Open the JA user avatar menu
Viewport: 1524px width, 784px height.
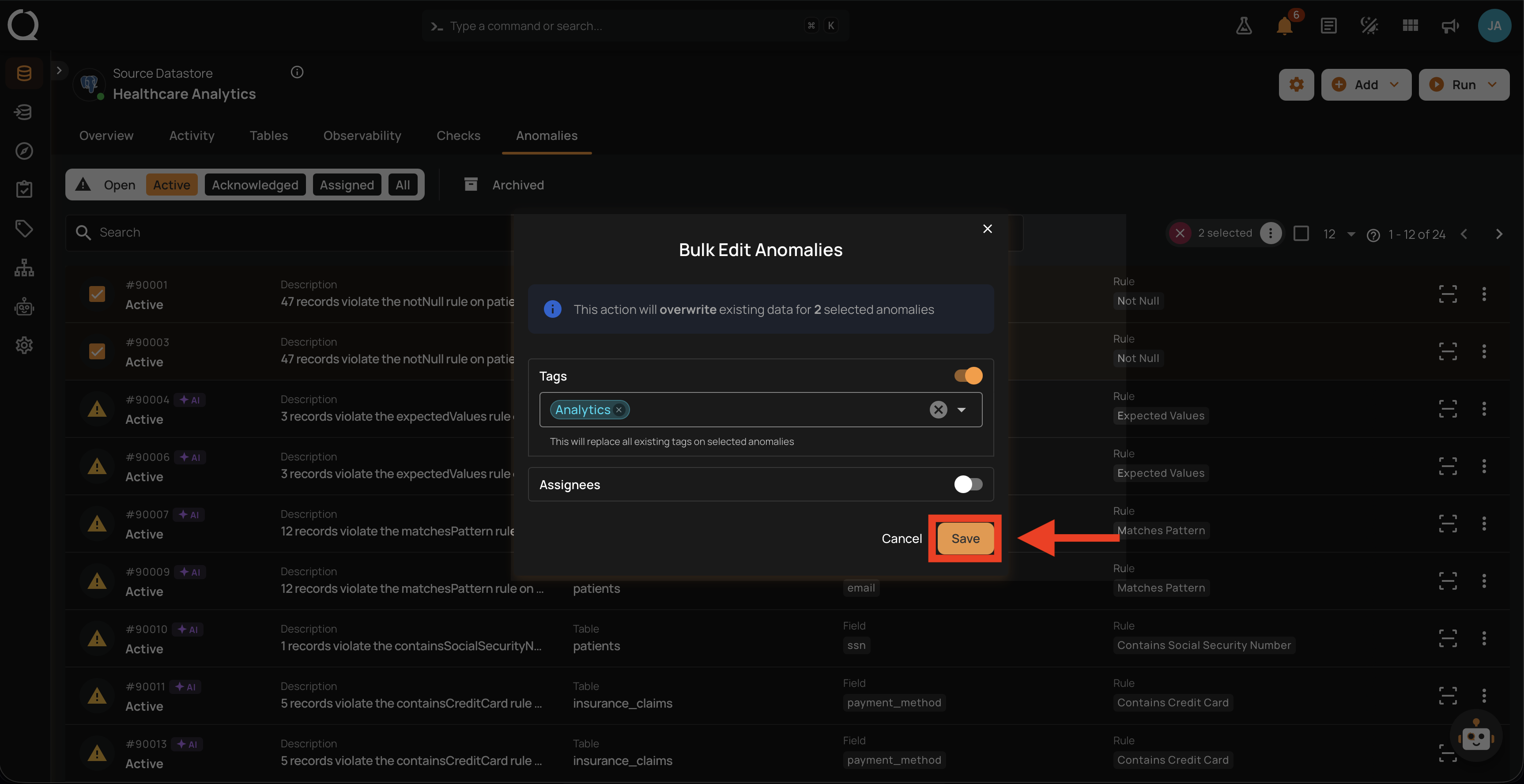(x=1494, y=26)
